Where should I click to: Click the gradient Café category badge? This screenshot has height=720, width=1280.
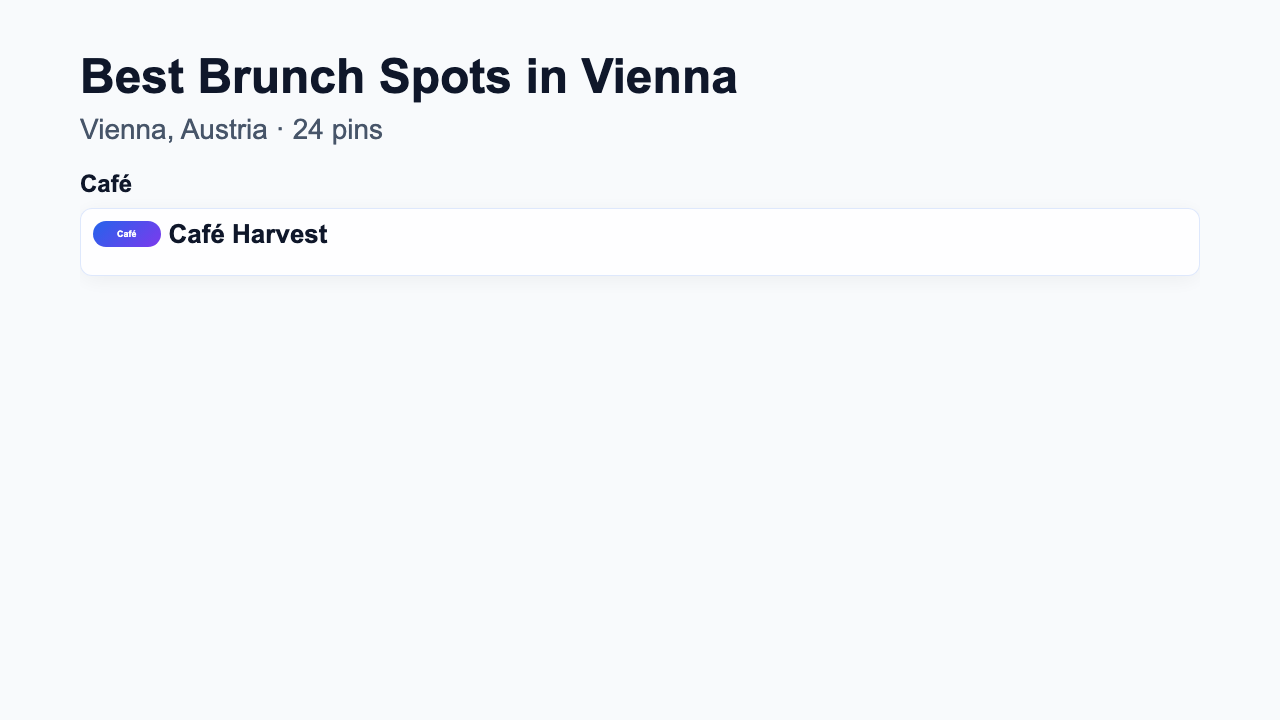click(127, 234)
